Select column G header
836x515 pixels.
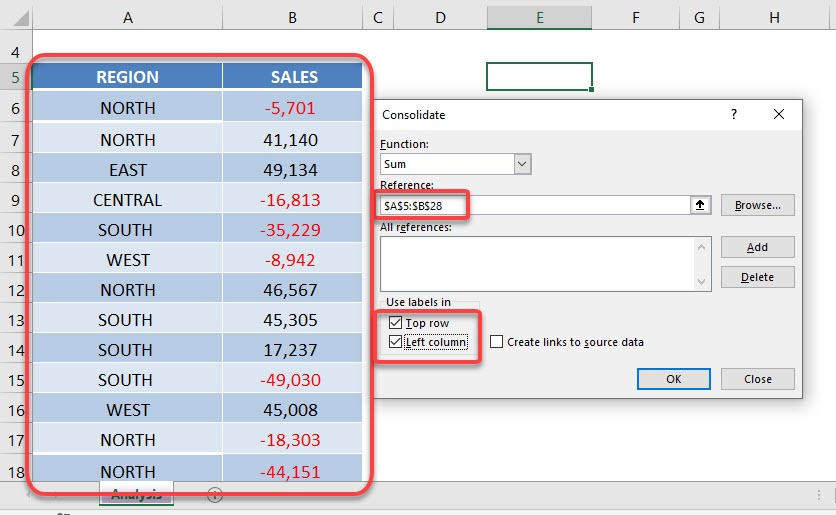point(700,18)
